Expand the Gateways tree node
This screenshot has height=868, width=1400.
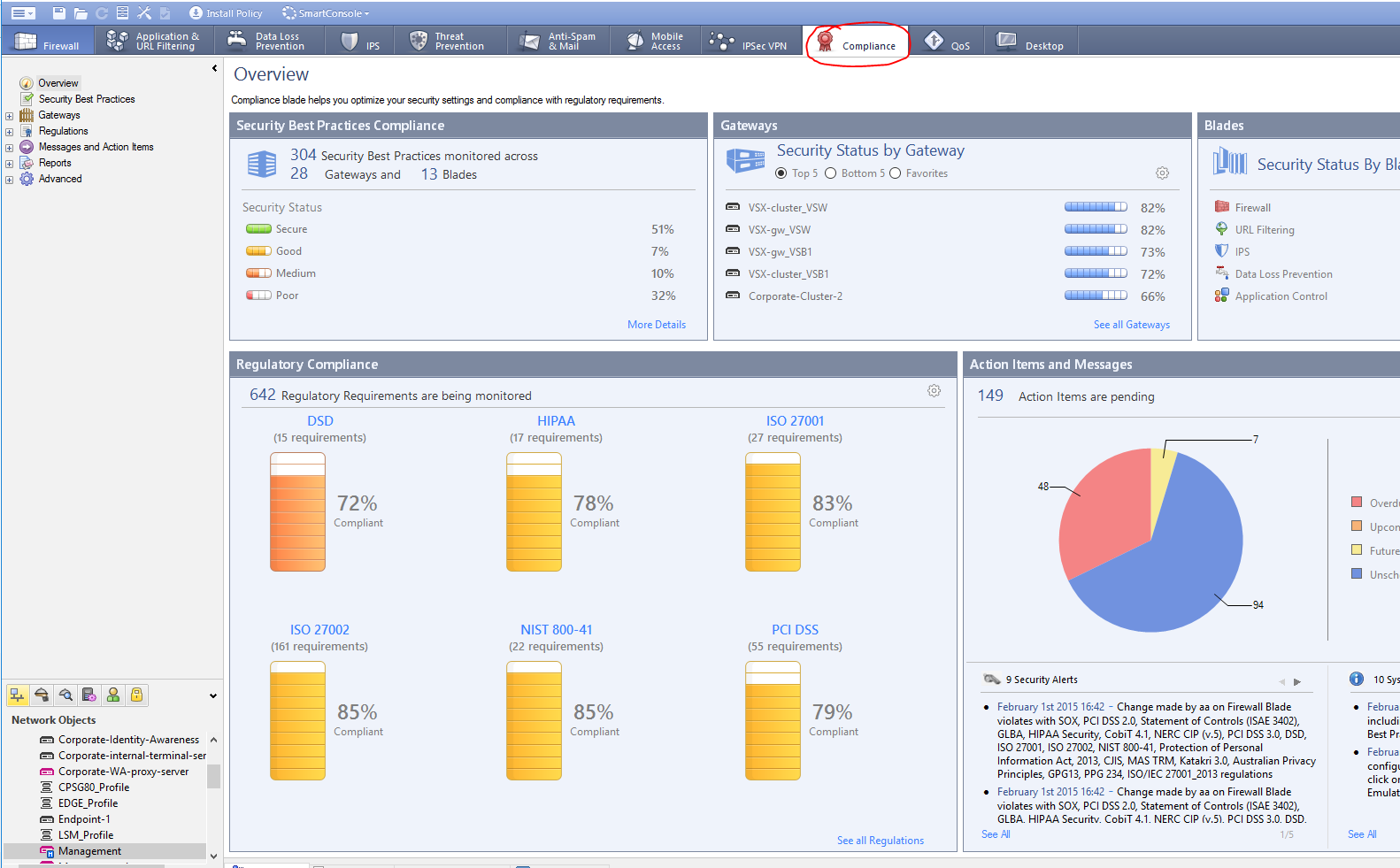(x=9, y=116)
